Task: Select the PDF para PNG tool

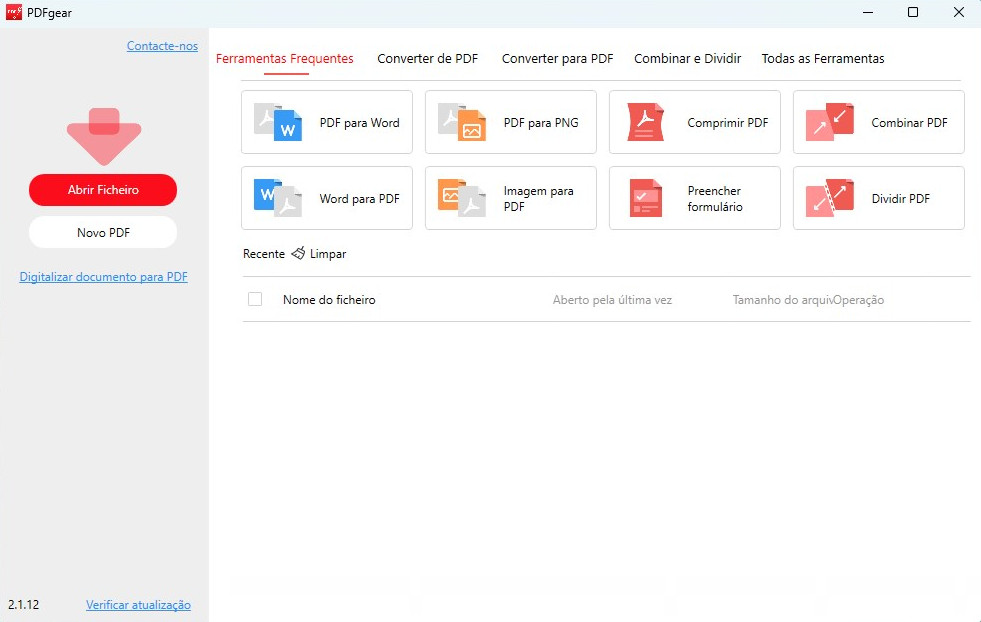Action: 510,122
